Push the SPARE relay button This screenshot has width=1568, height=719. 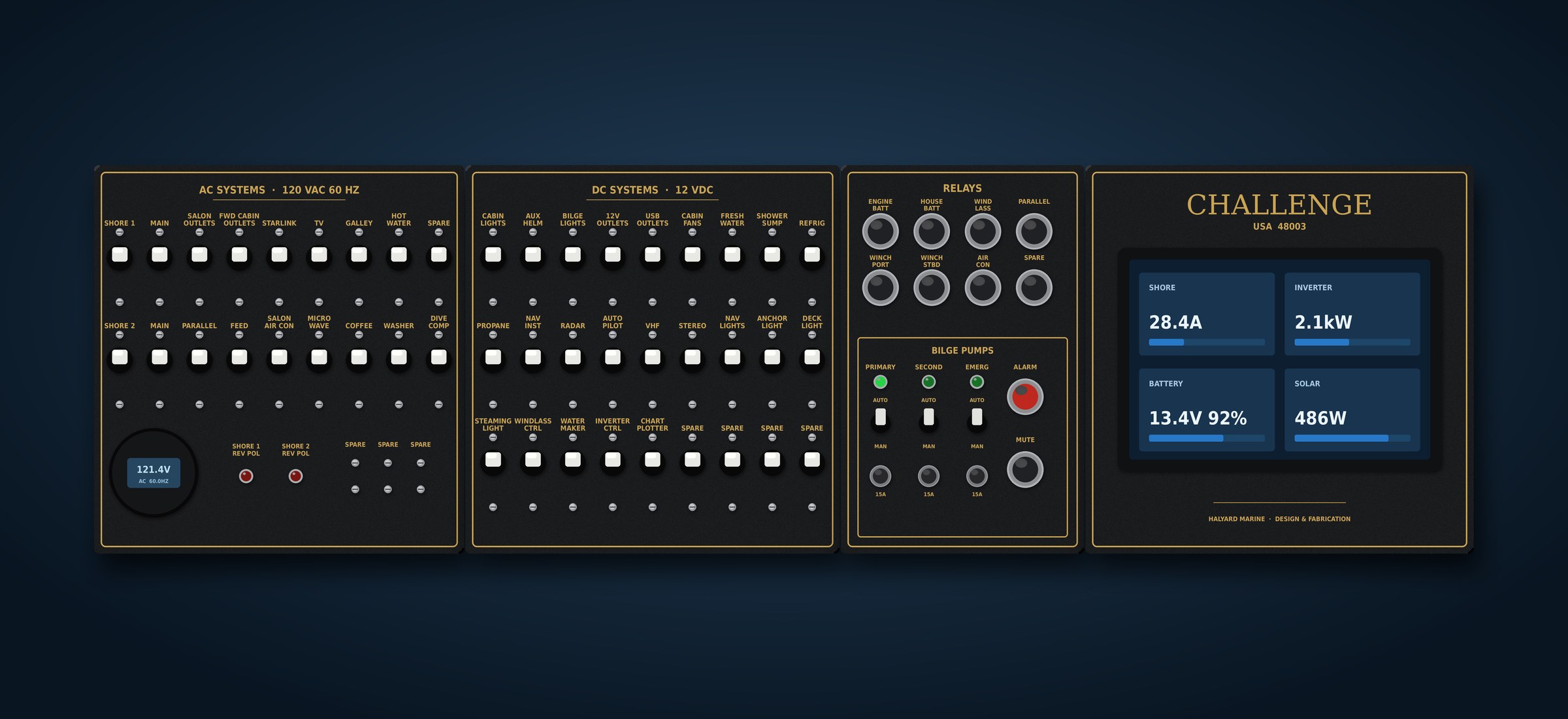[x=1034, y=288]
